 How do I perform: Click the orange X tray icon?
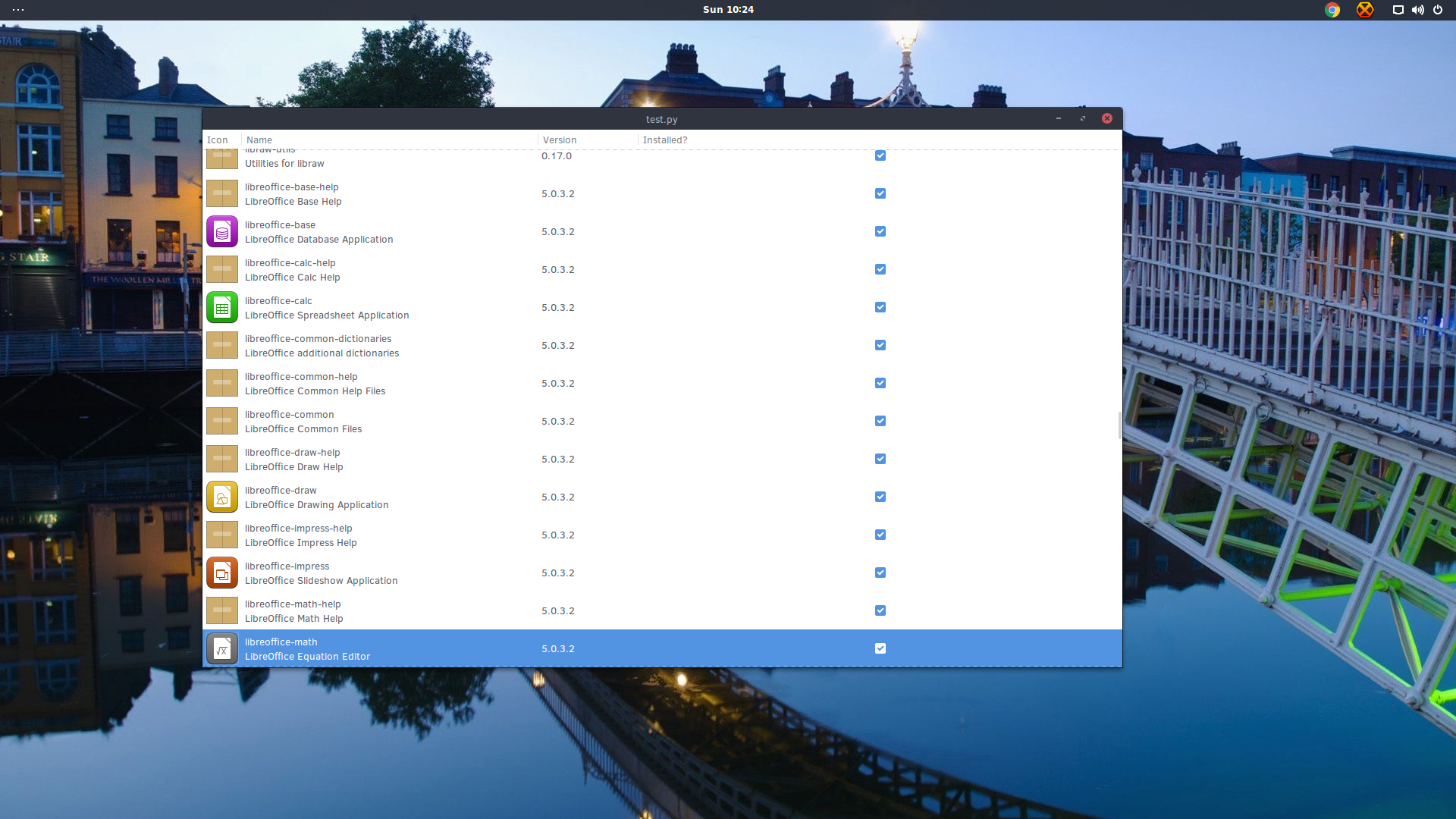point(1365,10)
